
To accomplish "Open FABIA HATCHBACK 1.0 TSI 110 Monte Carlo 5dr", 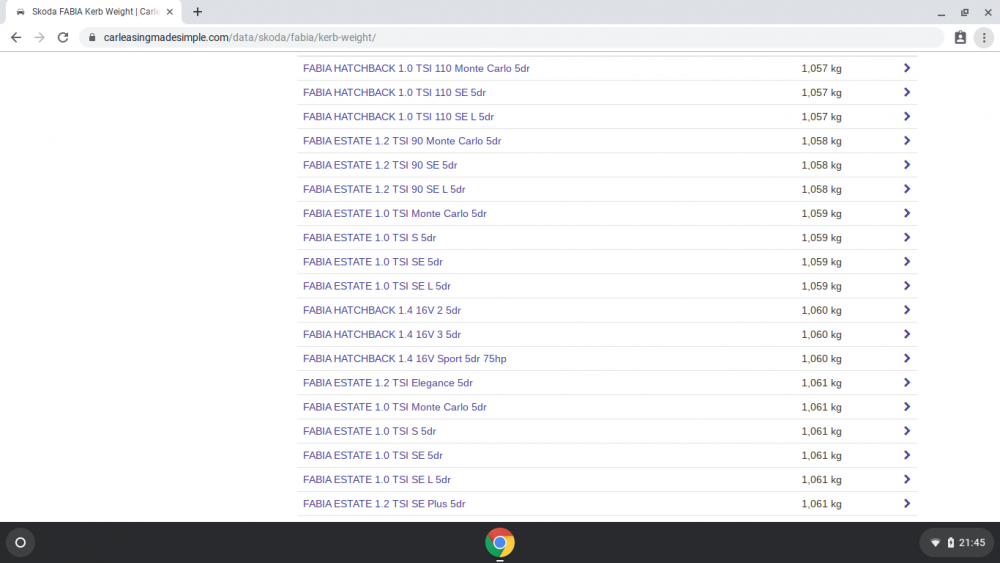I will (416, 68).
